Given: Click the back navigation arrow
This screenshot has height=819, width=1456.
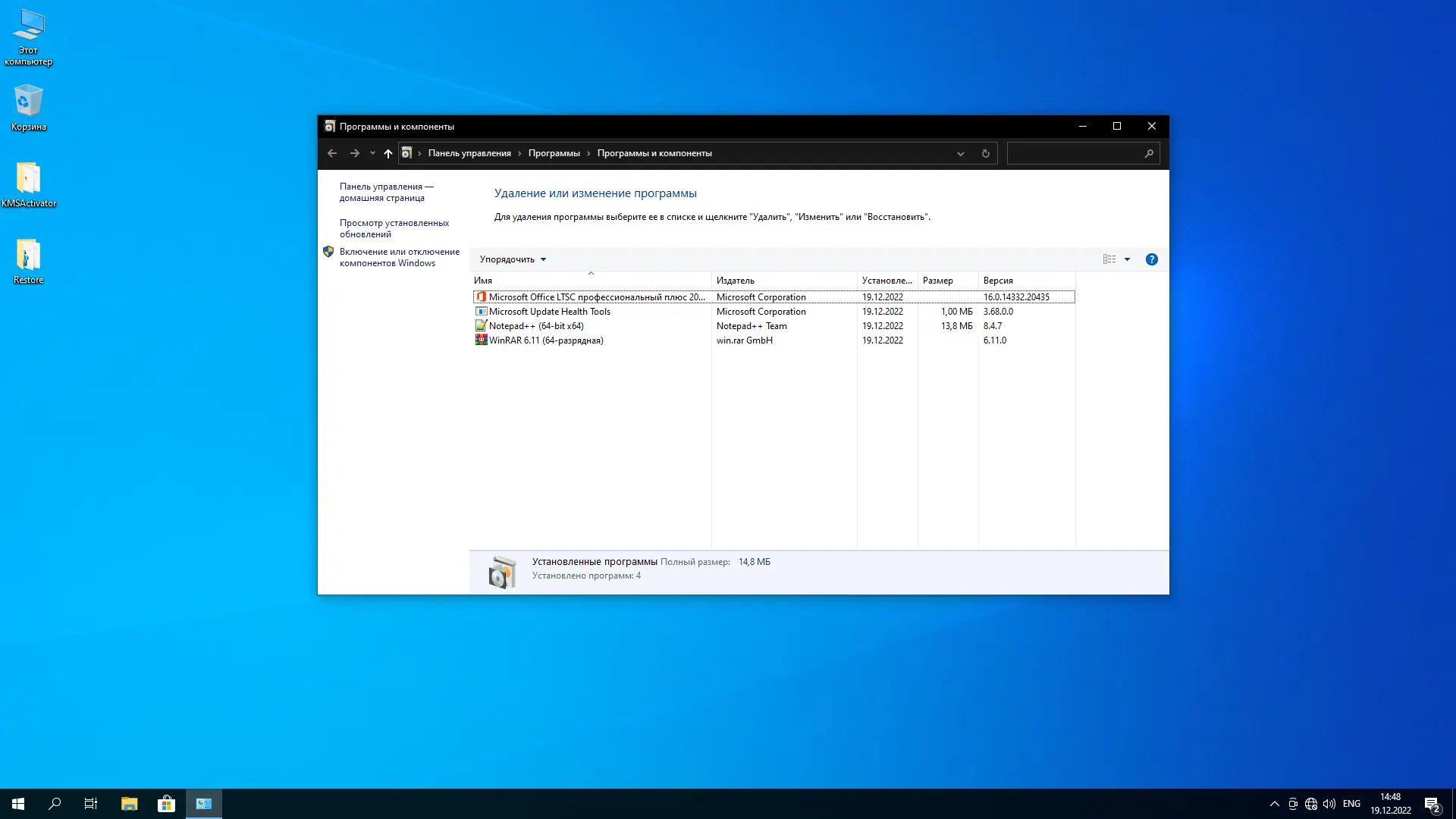Looking at the screenshot, I should pos(332,153).
